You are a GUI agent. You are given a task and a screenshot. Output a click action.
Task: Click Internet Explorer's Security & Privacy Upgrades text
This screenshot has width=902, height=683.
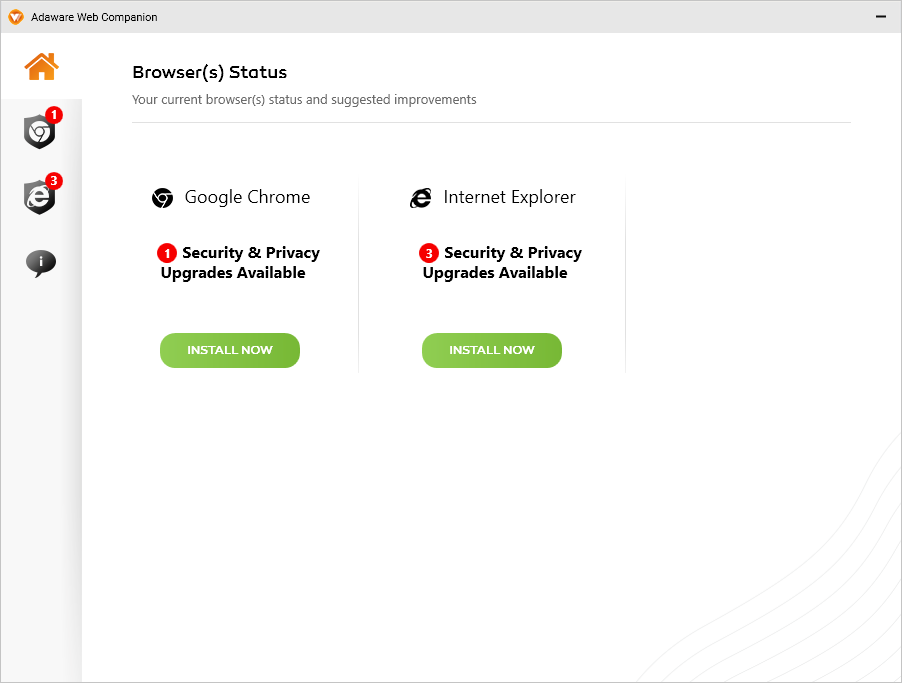coord(502,263)
